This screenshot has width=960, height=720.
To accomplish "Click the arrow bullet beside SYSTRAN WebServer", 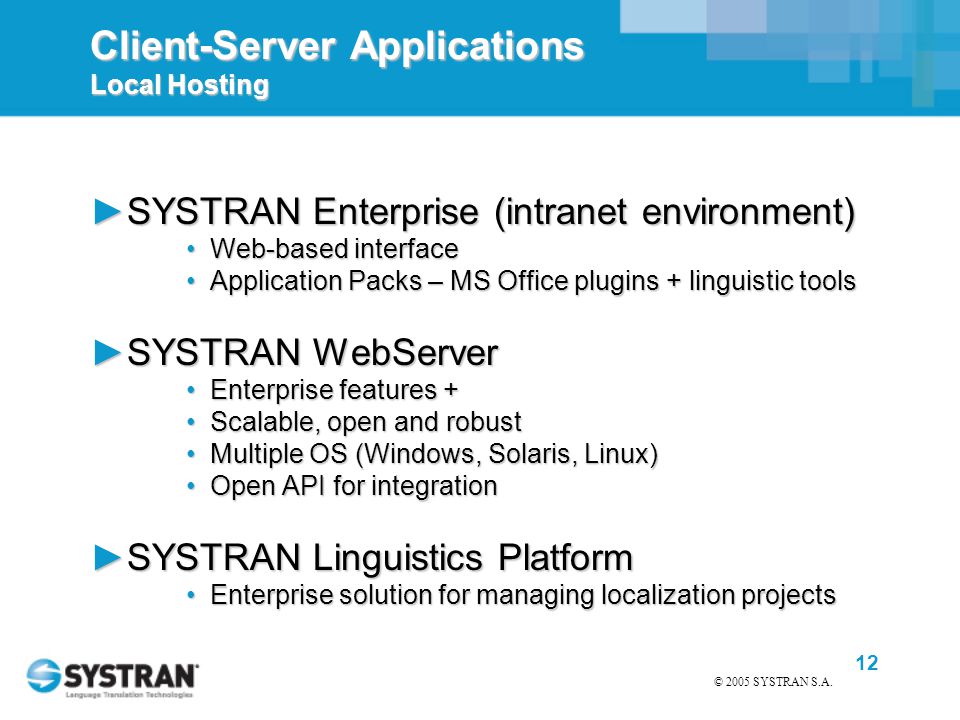I will coord(108,353).
